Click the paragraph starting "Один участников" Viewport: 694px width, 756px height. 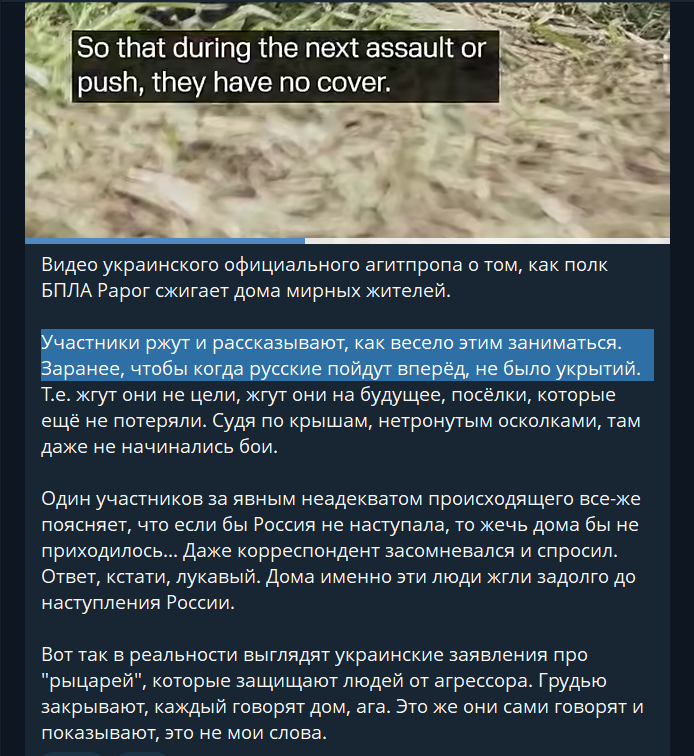341,550
